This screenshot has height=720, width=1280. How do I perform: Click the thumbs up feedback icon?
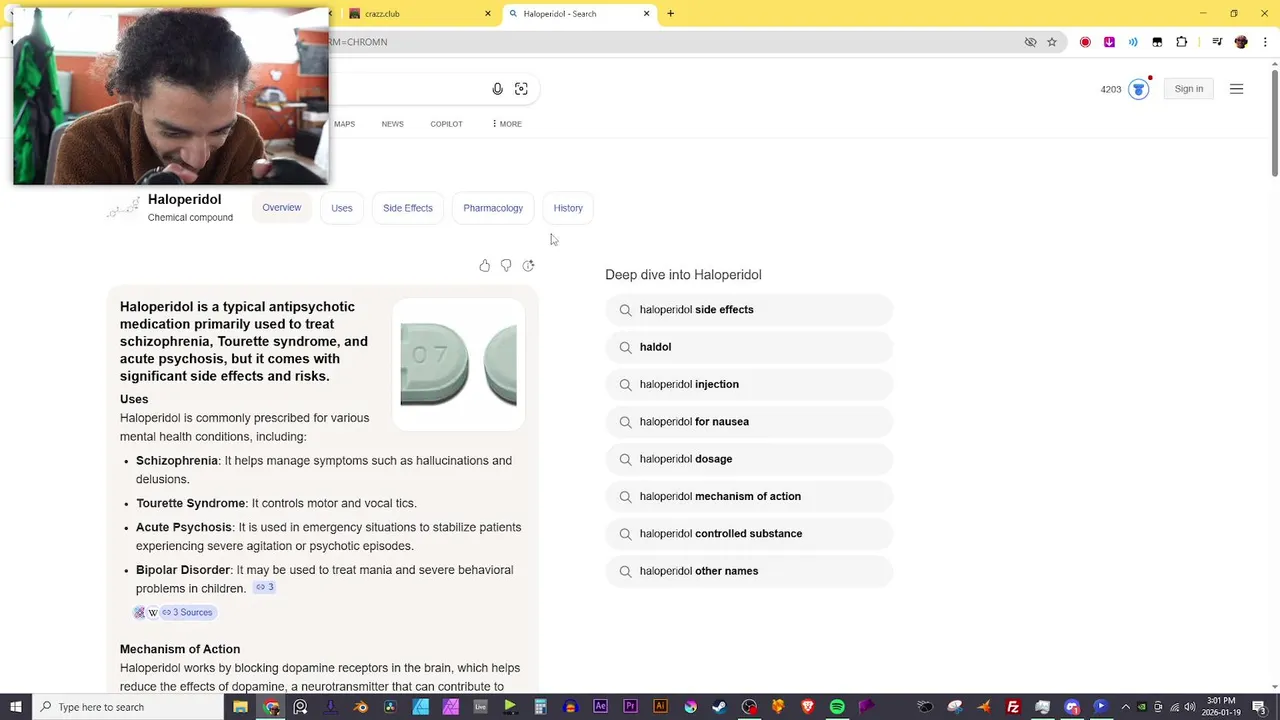click(484, 266)
